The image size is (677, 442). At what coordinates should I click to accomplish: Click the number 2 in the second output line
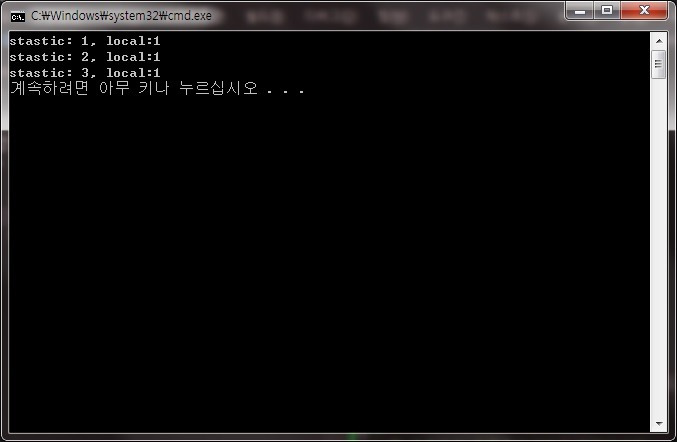click(x=85, y=57)
